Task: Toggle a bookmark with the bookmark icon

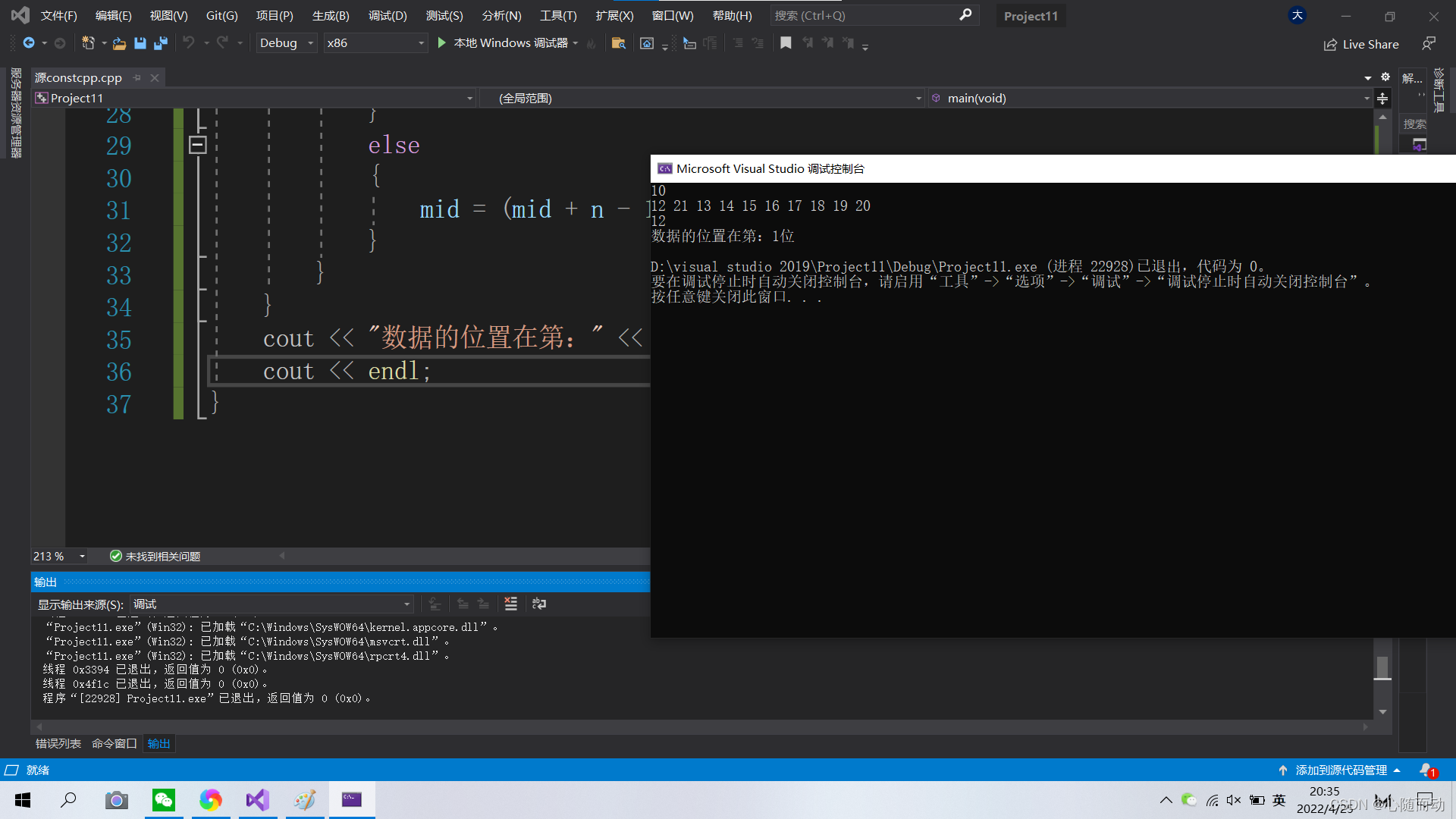Action: coord(786,43)
